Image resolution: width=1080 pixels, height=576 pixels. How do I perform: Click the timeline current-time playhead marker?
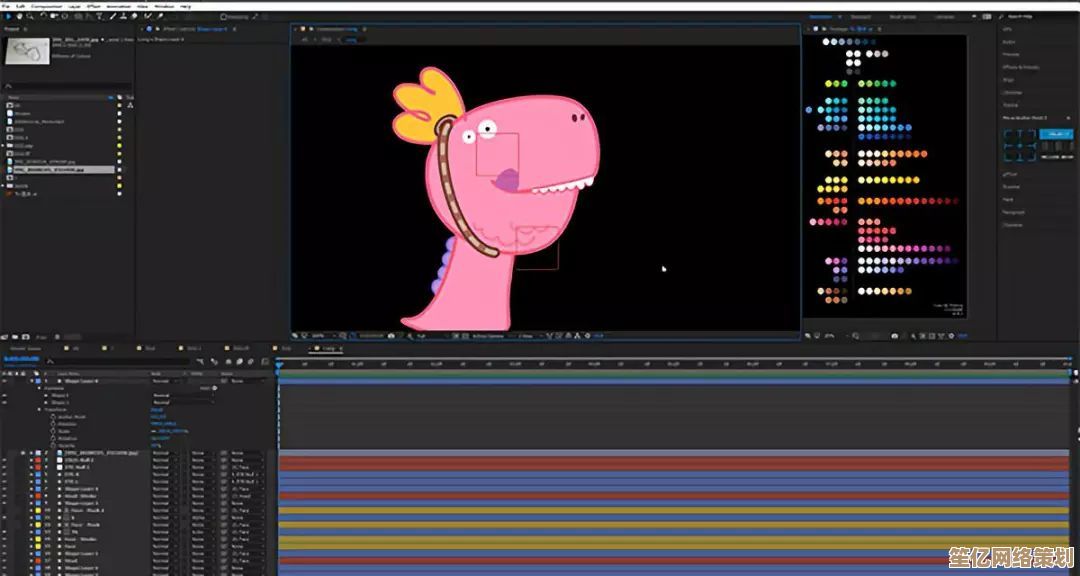pyautogui.click(x=279, y=364)
